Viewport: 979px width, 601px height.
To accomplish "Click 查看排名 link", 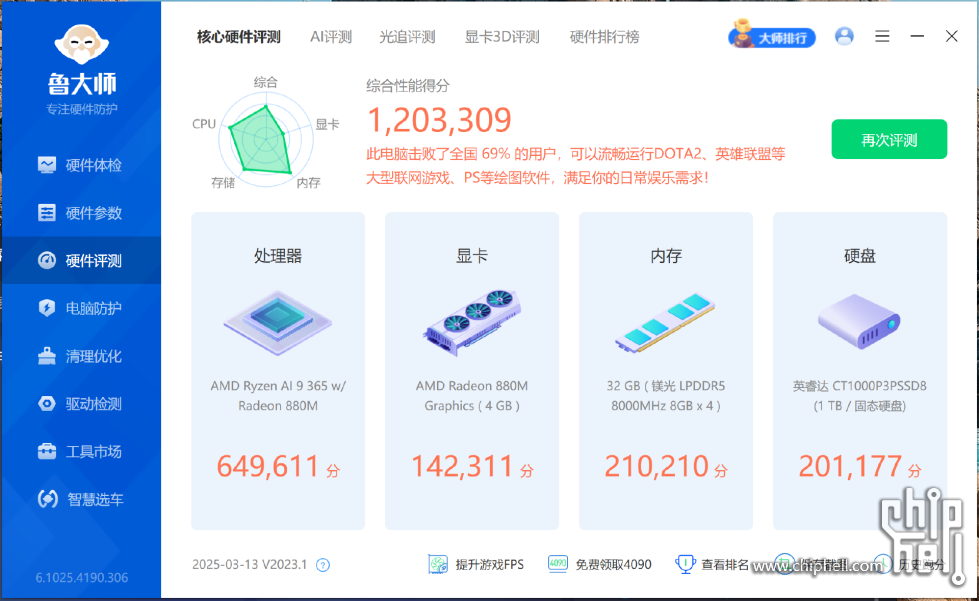I will [x=725, y=565].
